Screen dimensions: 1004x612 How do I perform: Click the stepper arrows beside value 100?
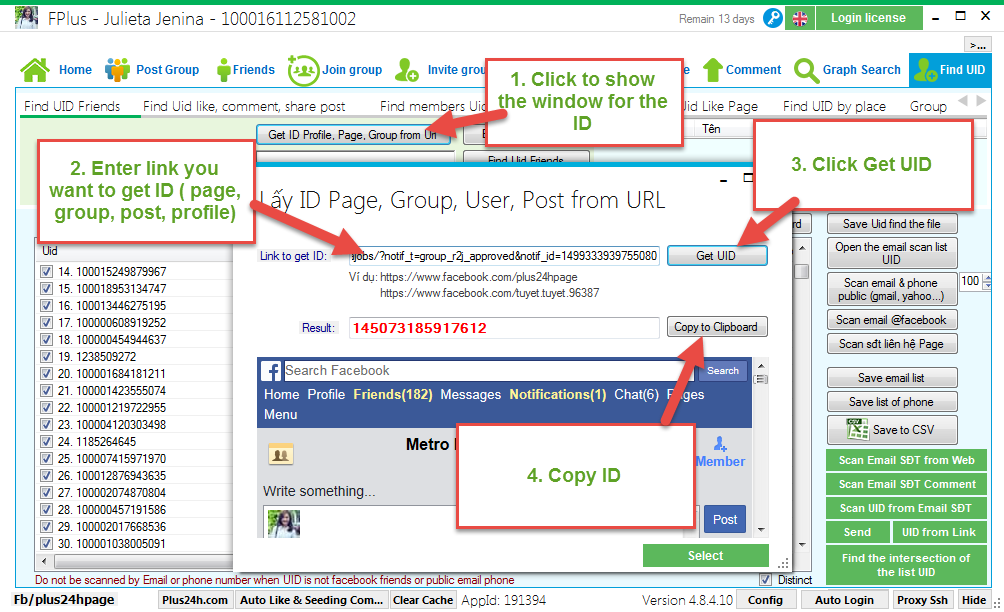tap(987, 281)
